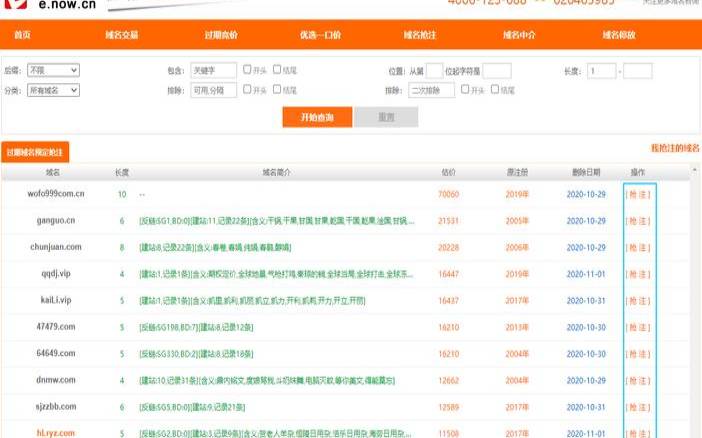Select the domain name chunjuan.com
This screenshot has width=702, height=438.
click(56, 247)
